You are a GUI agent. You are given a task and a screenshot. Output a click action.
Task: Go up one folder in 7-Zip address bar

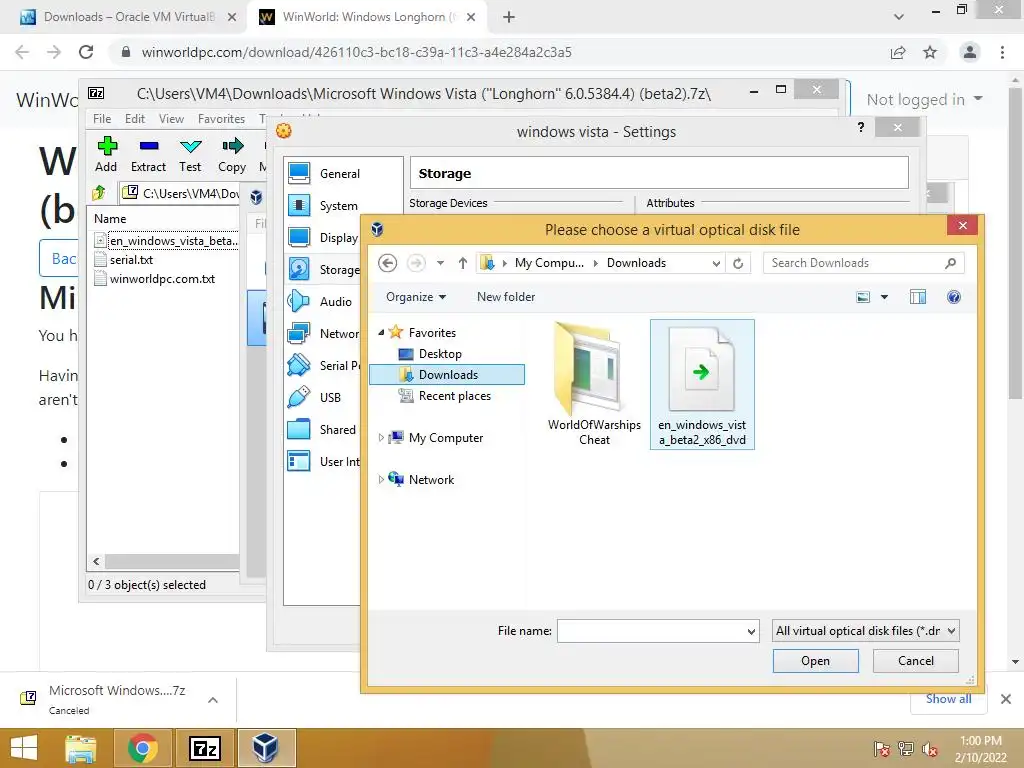tap(99, 193)
